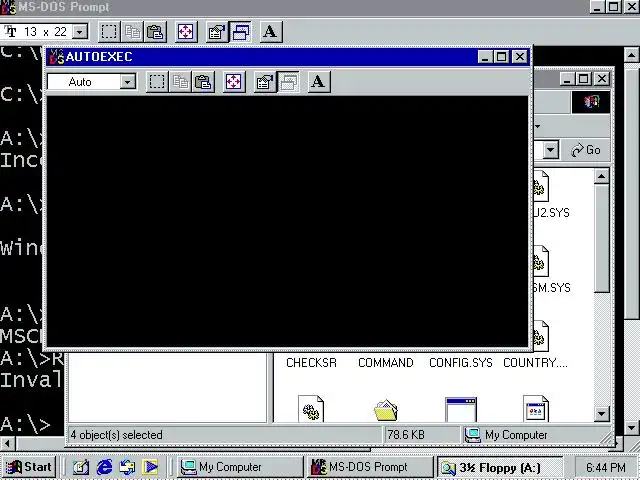
Task: Click Full screen icon in MS-DOS Prompt toolbar
Action: (x=185, y=32)
